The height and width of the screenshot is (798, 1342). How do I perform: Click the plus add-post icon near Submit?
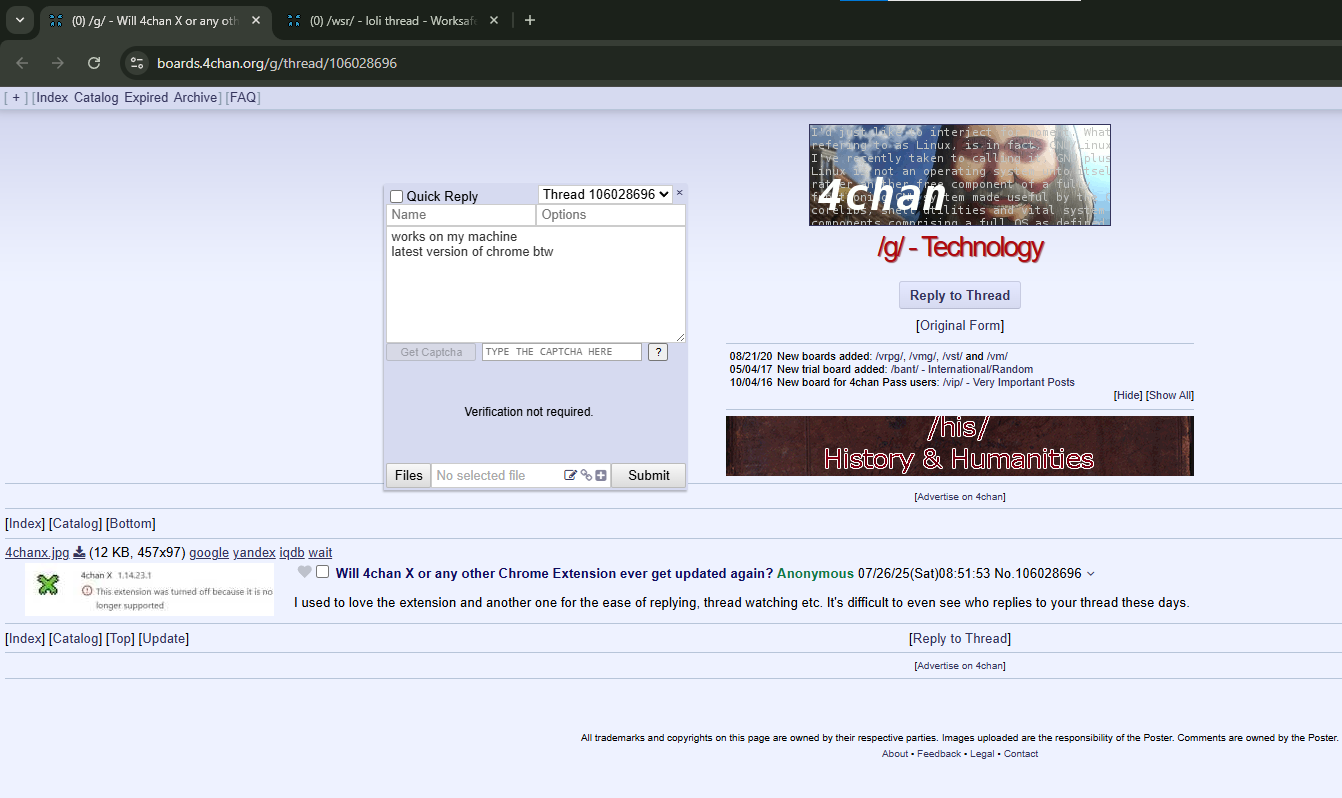tap(601, 476)
